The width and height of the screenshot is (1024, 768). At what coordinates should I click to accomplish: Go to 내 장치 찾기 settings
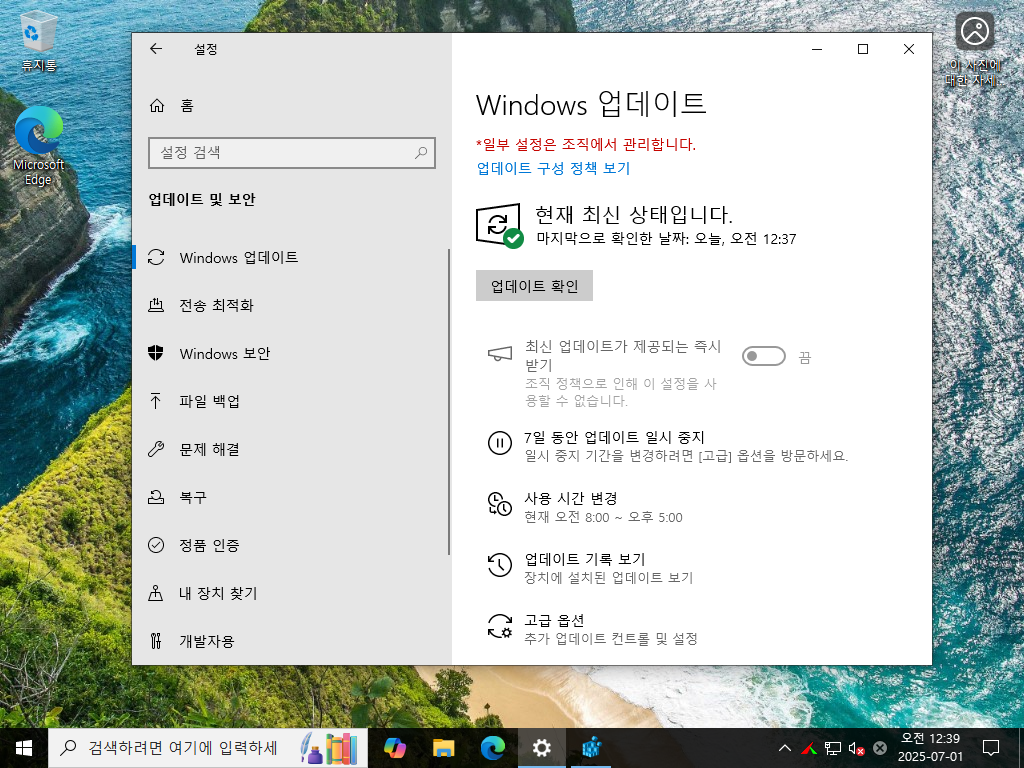tap(291, 593)
